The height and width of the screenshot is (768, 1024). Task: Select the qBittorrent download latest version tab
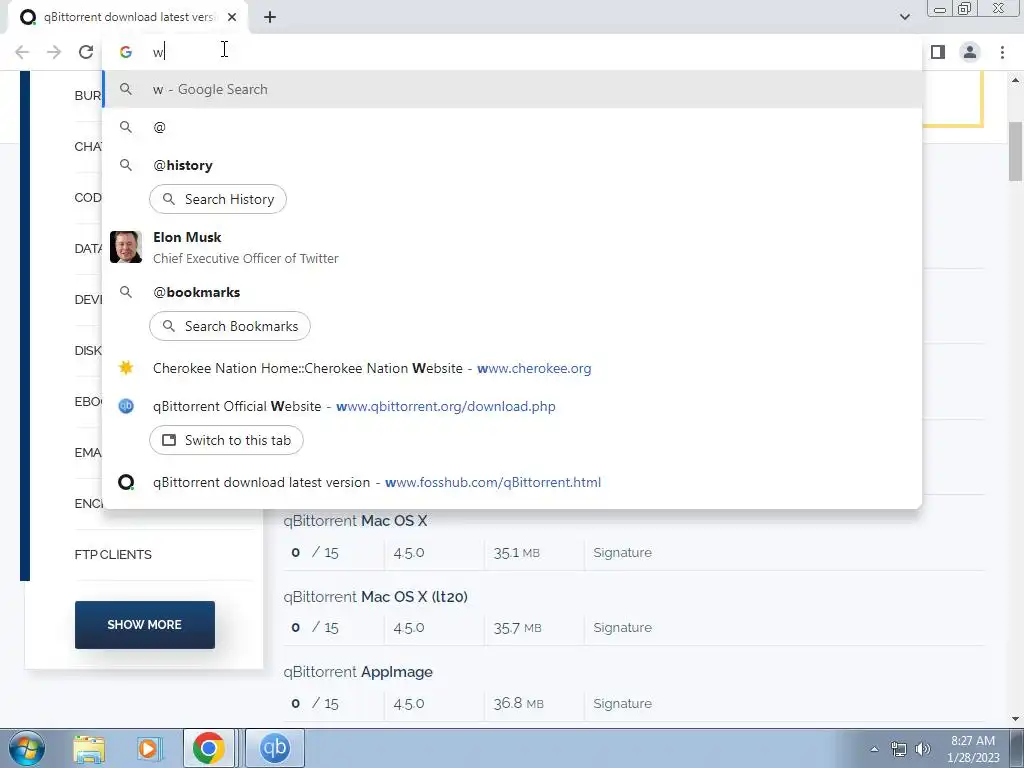click(128, 17)
